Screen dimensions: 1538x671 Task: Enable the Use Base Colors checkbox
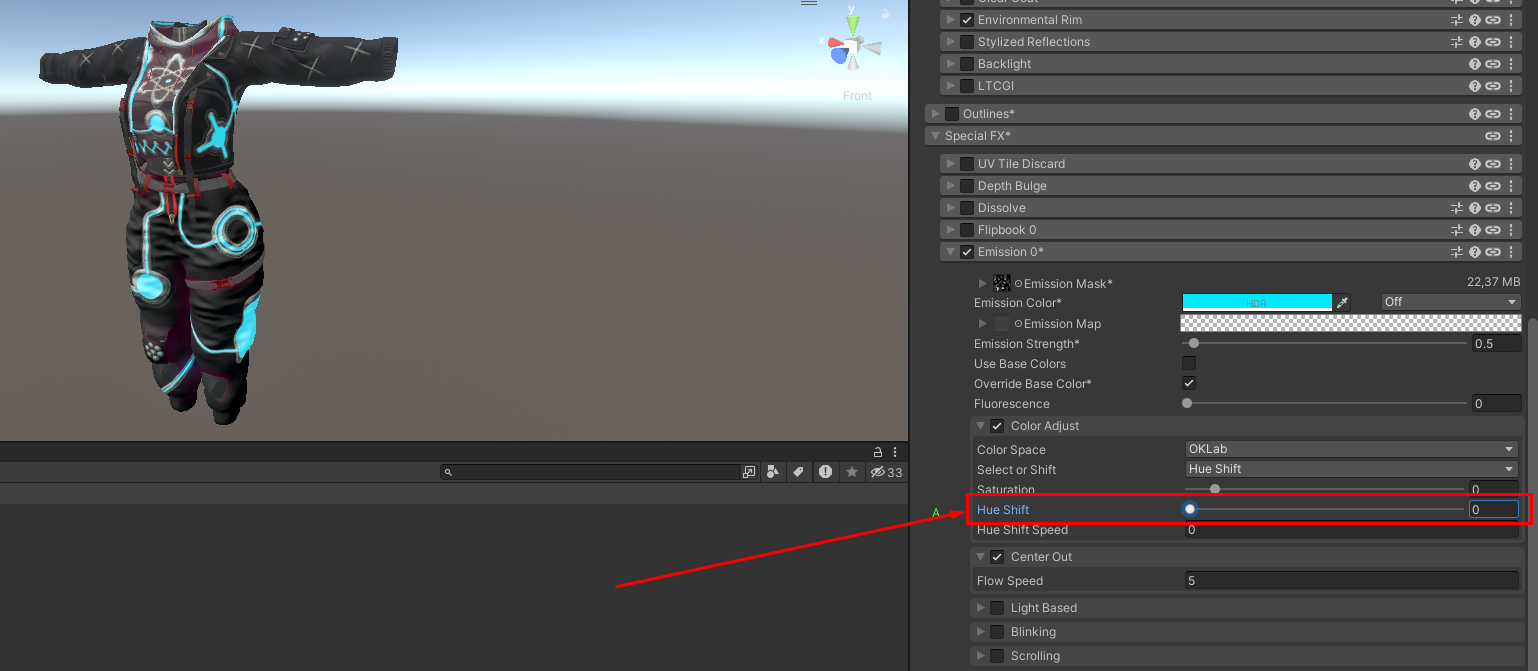tap(1189, 363)
